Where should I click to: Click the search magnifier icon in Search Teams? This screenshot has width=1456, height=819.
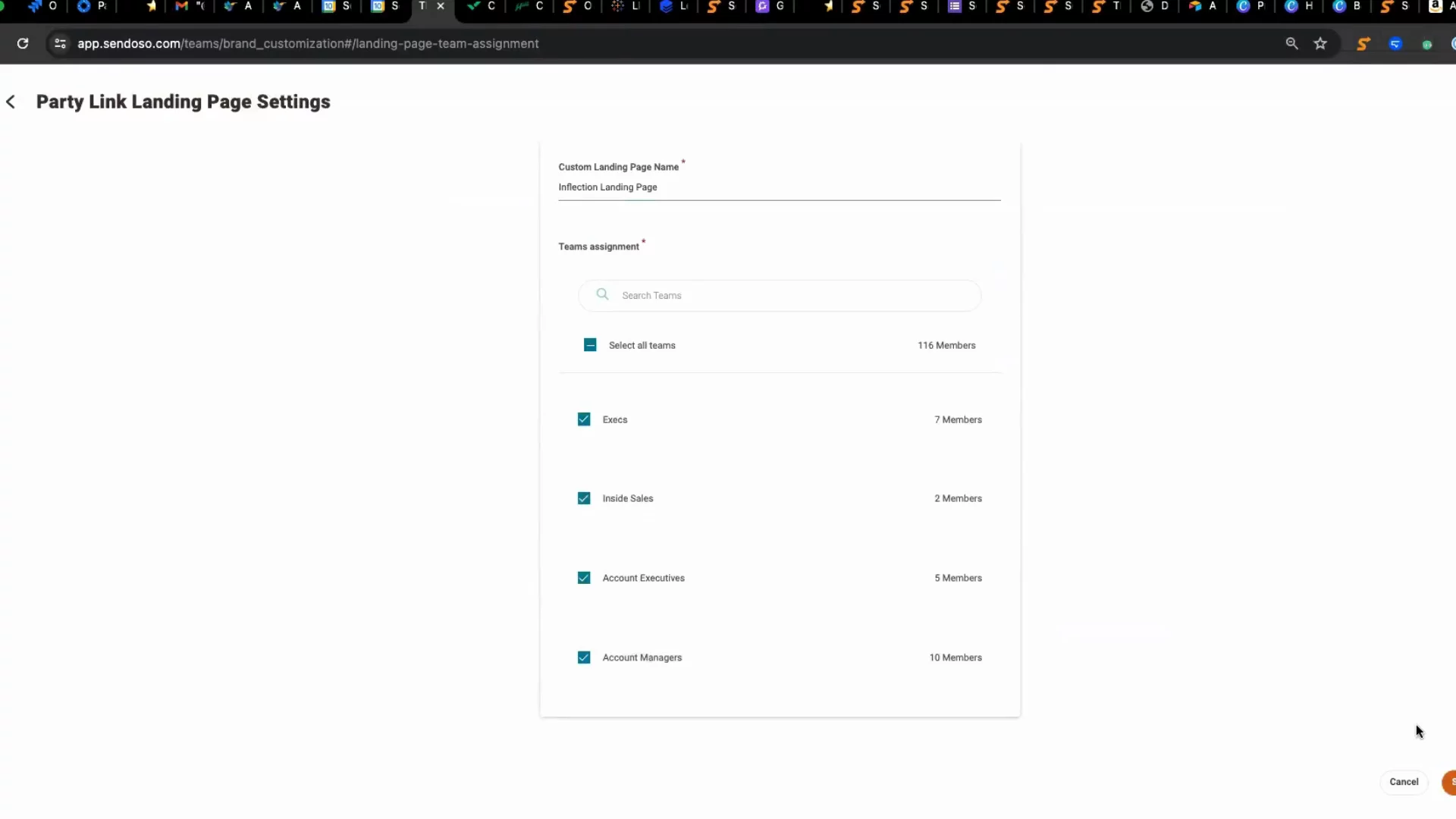pos(602,295)
